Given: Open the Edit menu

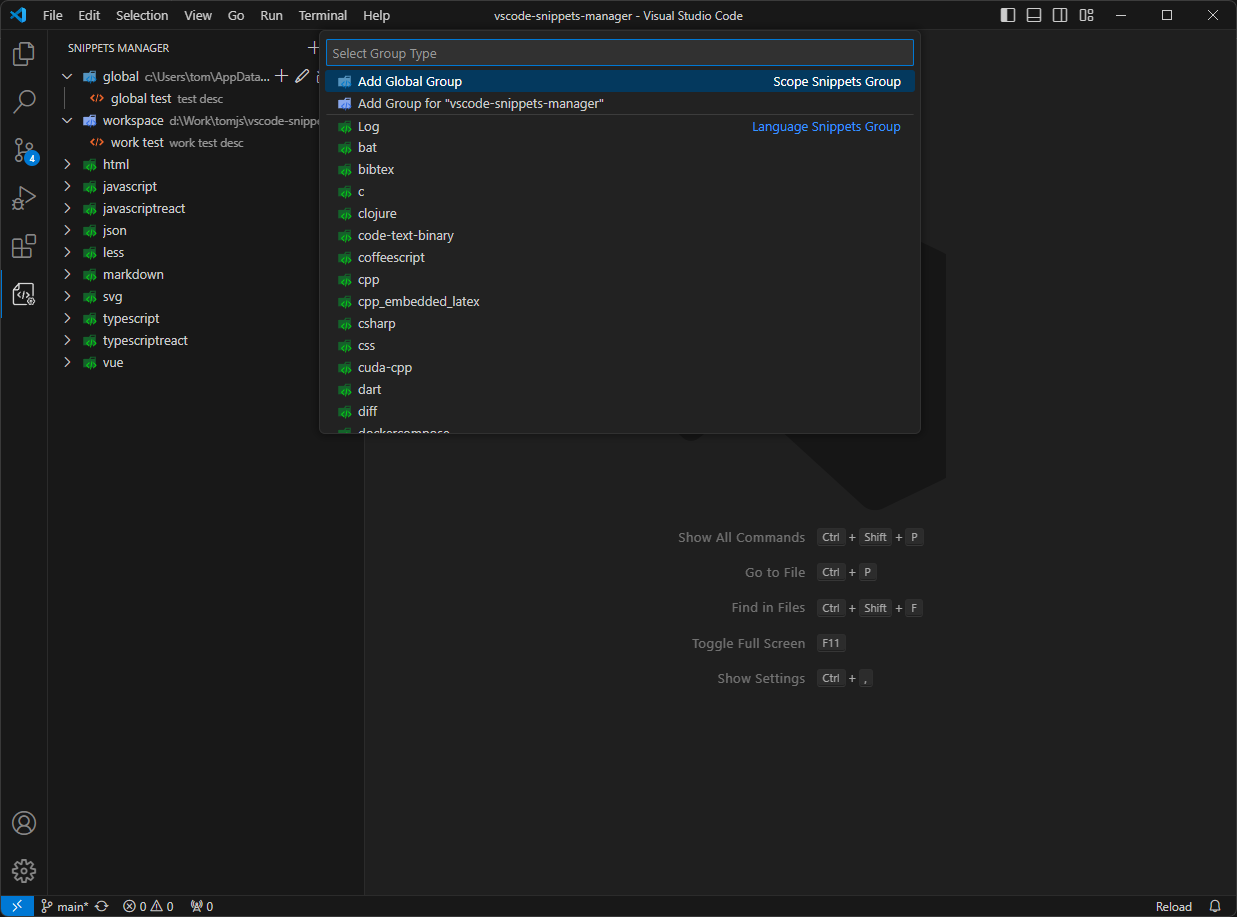Looking at the screenshot, I should click(89, 15).
